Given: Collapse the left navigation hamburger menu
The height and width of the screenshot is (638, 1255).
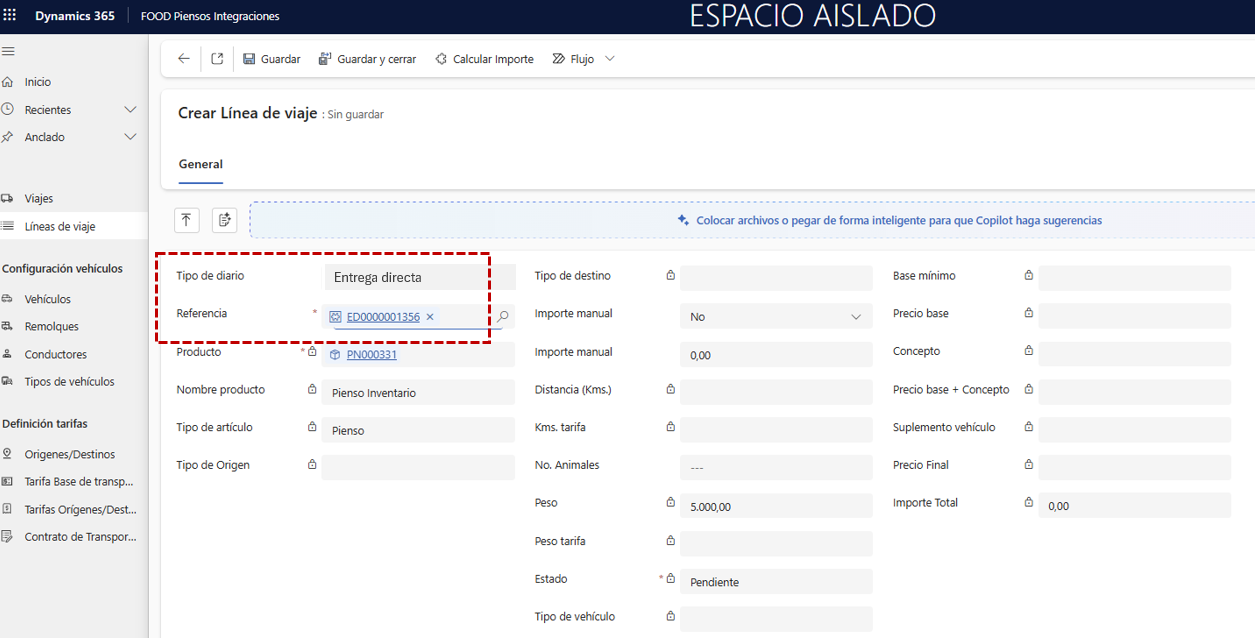Looking at the screenshot, I should click(8, 51).
